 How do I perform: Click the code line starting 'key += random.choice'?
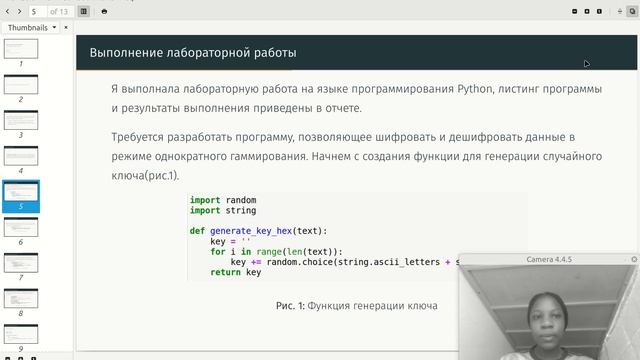[x=345, y=262]
